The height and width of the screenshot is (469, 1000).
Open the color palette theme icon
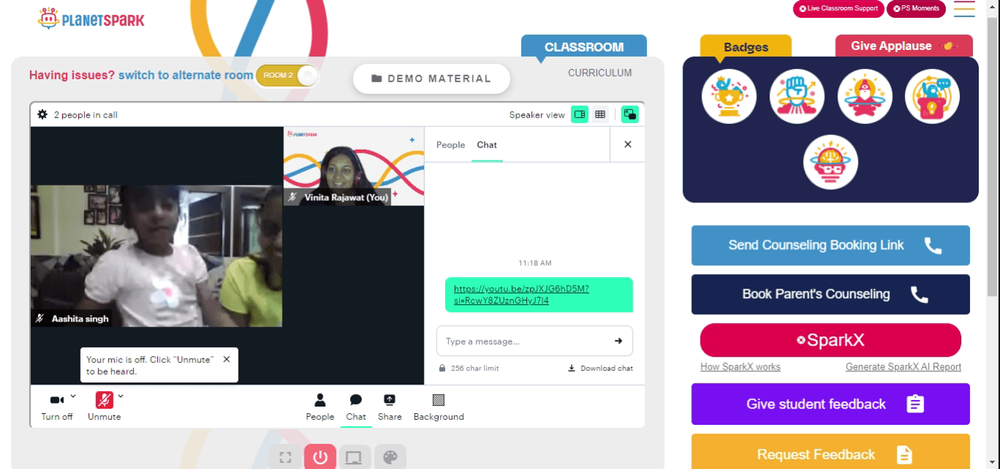[x=390, y=458]
